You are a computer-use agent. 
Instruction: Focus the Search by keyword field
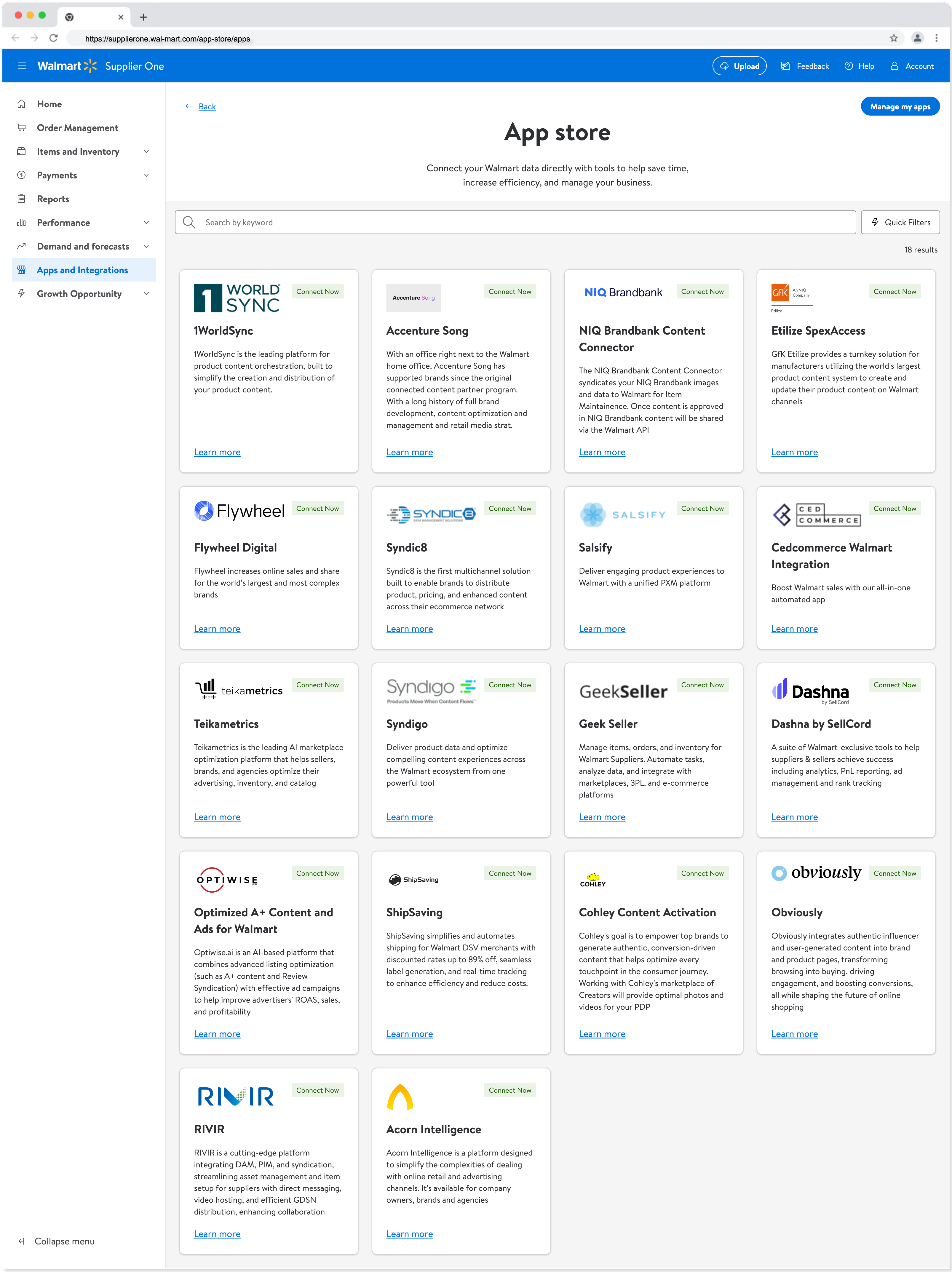pyautogui.click(x=515, y=222)
